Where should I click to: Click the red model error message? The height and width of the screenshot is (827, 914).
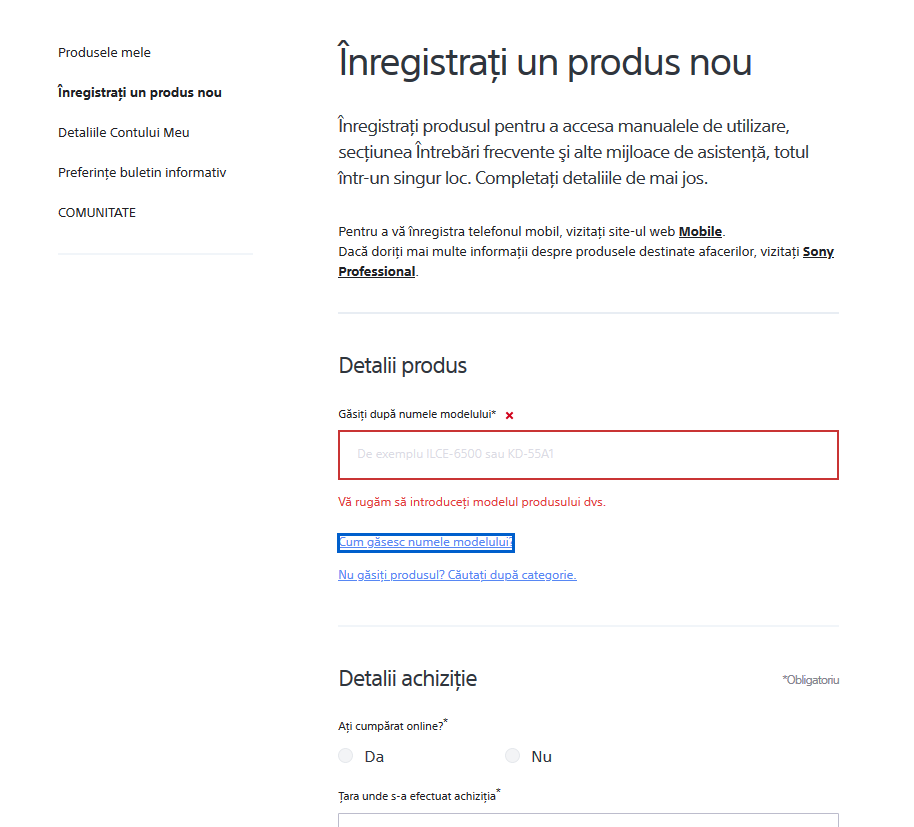coord(472,502)
